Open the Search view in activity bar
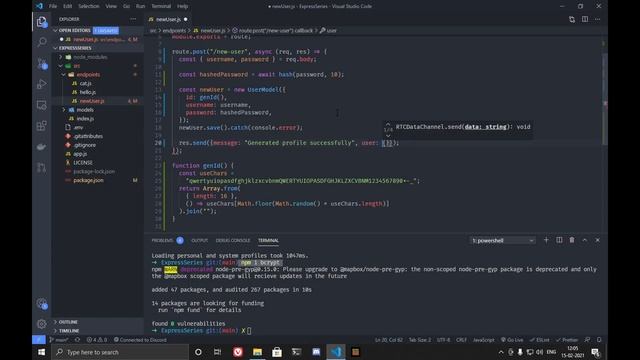Viewport: 640px width, 360px height. point(42,42)
